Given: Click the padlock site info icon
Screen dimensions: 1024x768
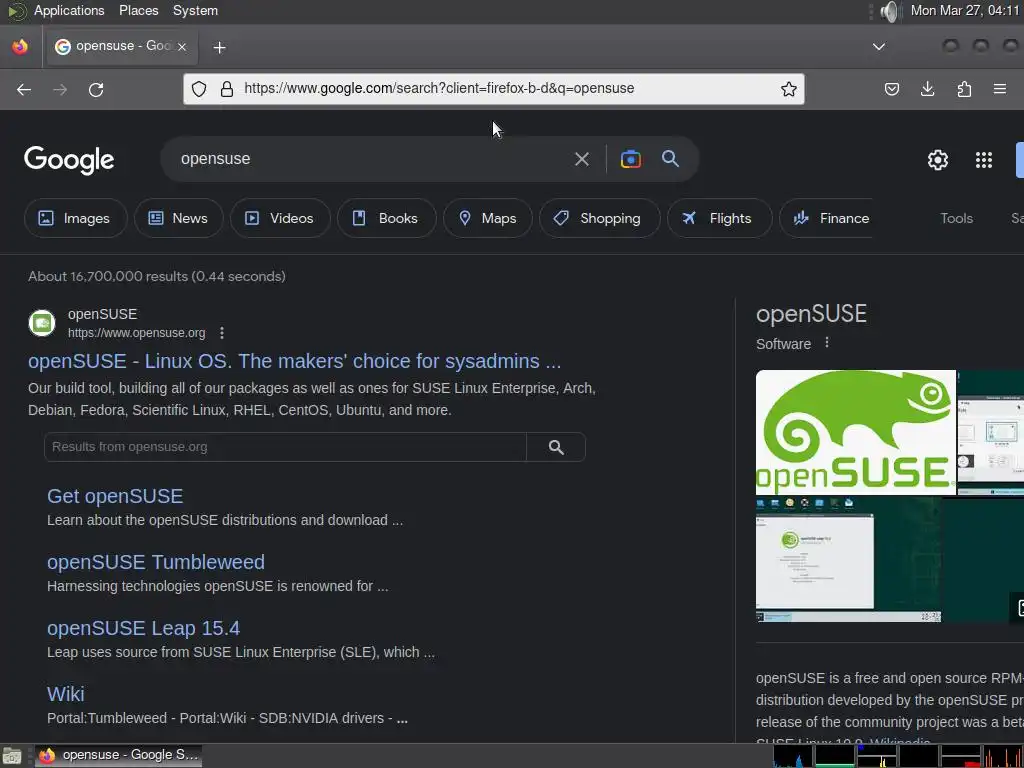Looking at the screenshot, I should [227, 89].
